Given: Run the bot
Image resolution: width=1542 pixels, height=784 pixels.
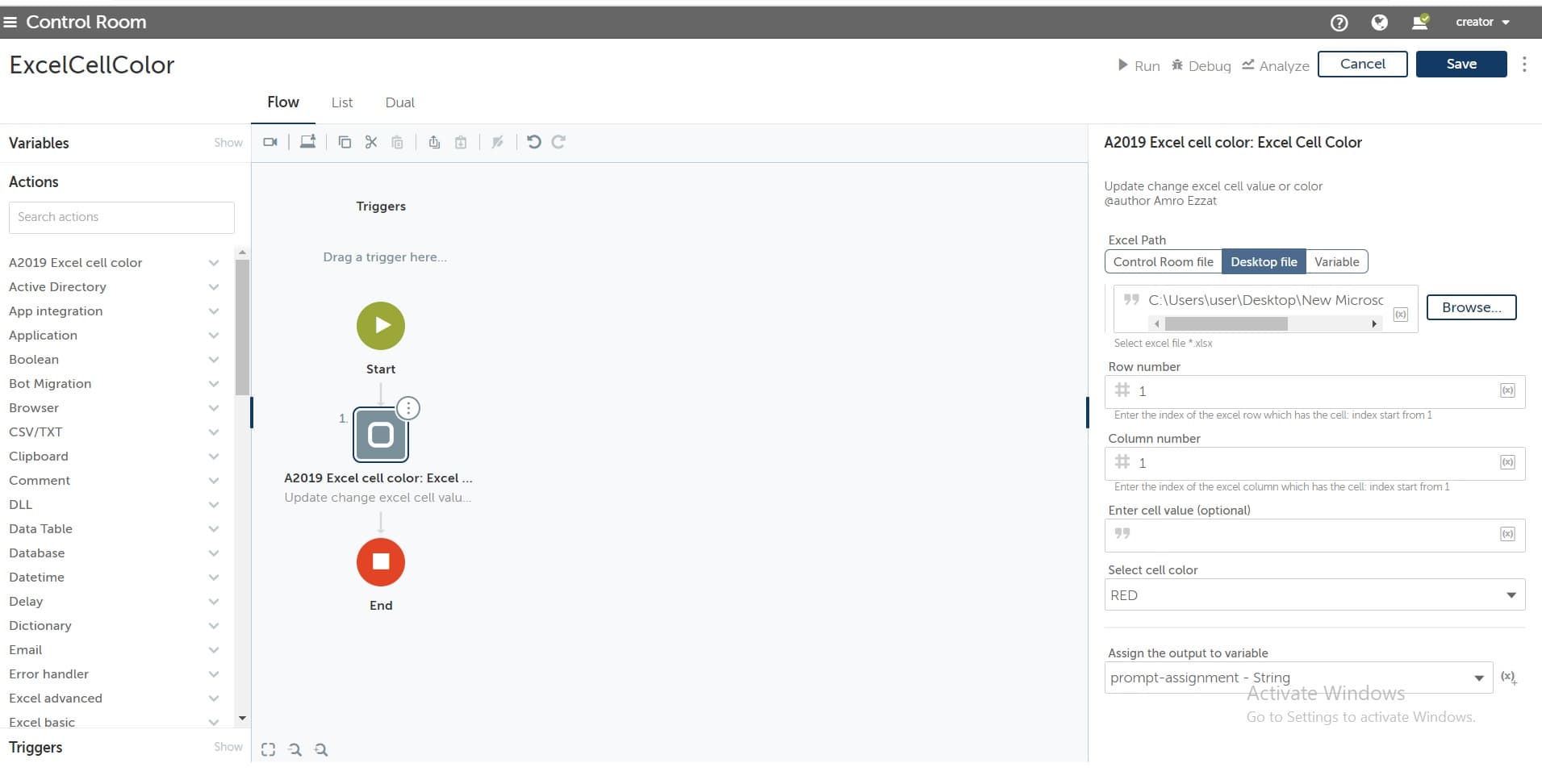Looking at the screenshot, I should pos(1139,65).
